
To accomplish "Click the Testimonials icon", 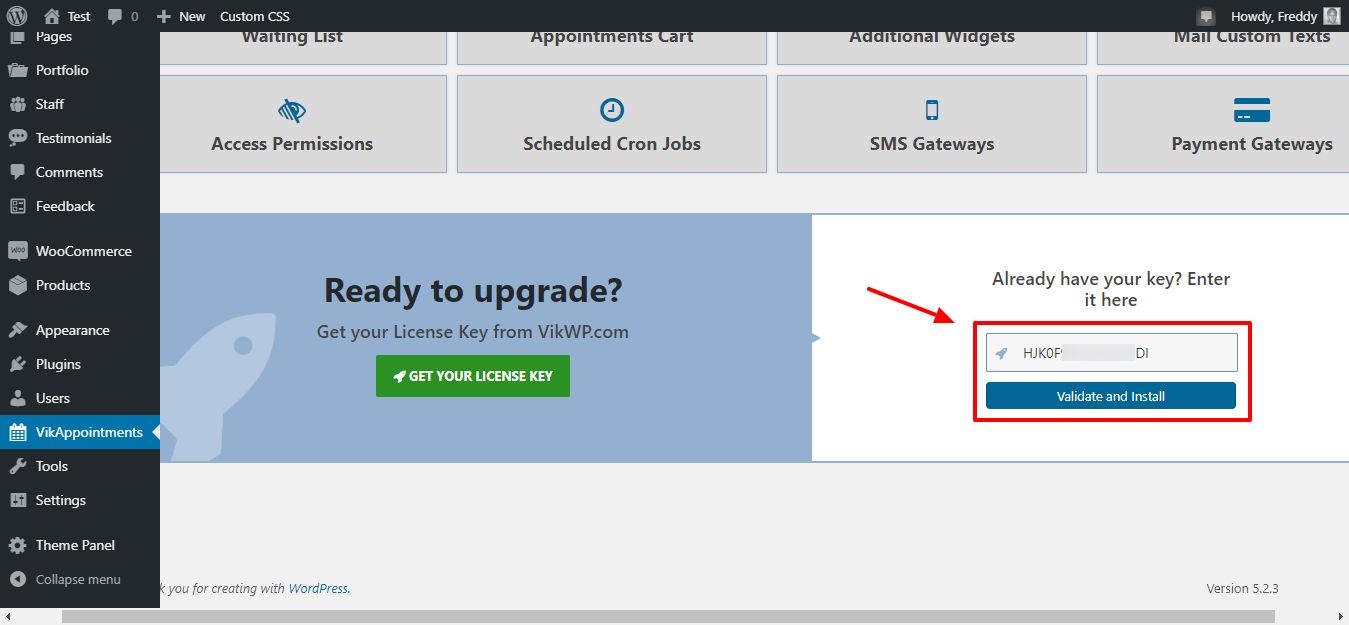I will pos(18,138).
